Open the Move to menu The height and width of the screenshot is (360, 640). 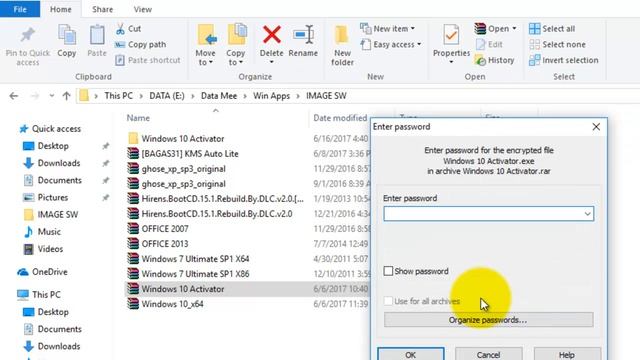click(205, 45)
